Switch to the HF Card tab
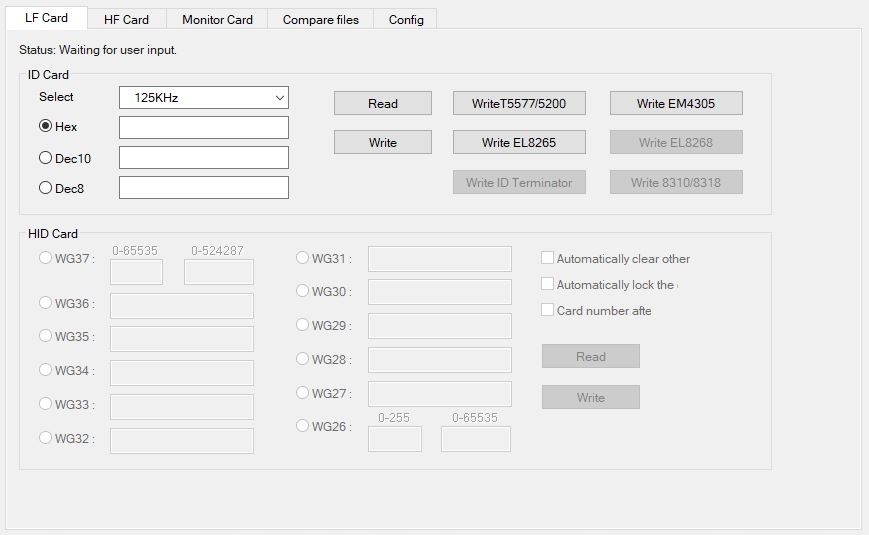The height and width of the screenshot is (535, 869). click(126, 19)
